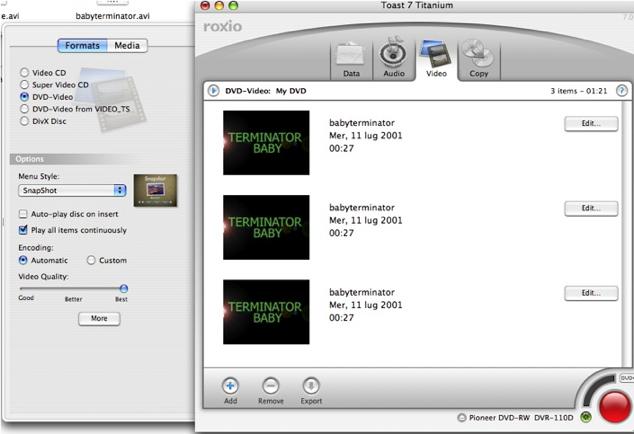Click the green icon beside the burn button

click(x=586, y=417)
